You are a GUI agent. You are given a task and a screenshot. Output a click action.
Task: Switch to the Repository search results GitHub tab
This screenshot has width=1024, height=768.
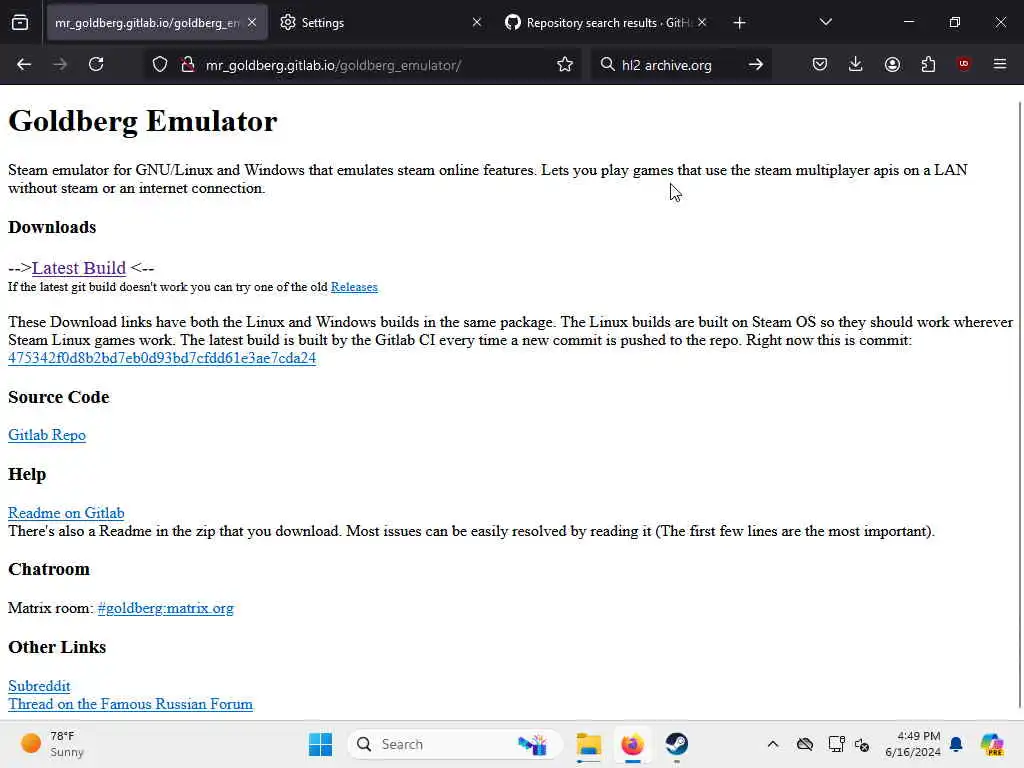tap(607, 23)
